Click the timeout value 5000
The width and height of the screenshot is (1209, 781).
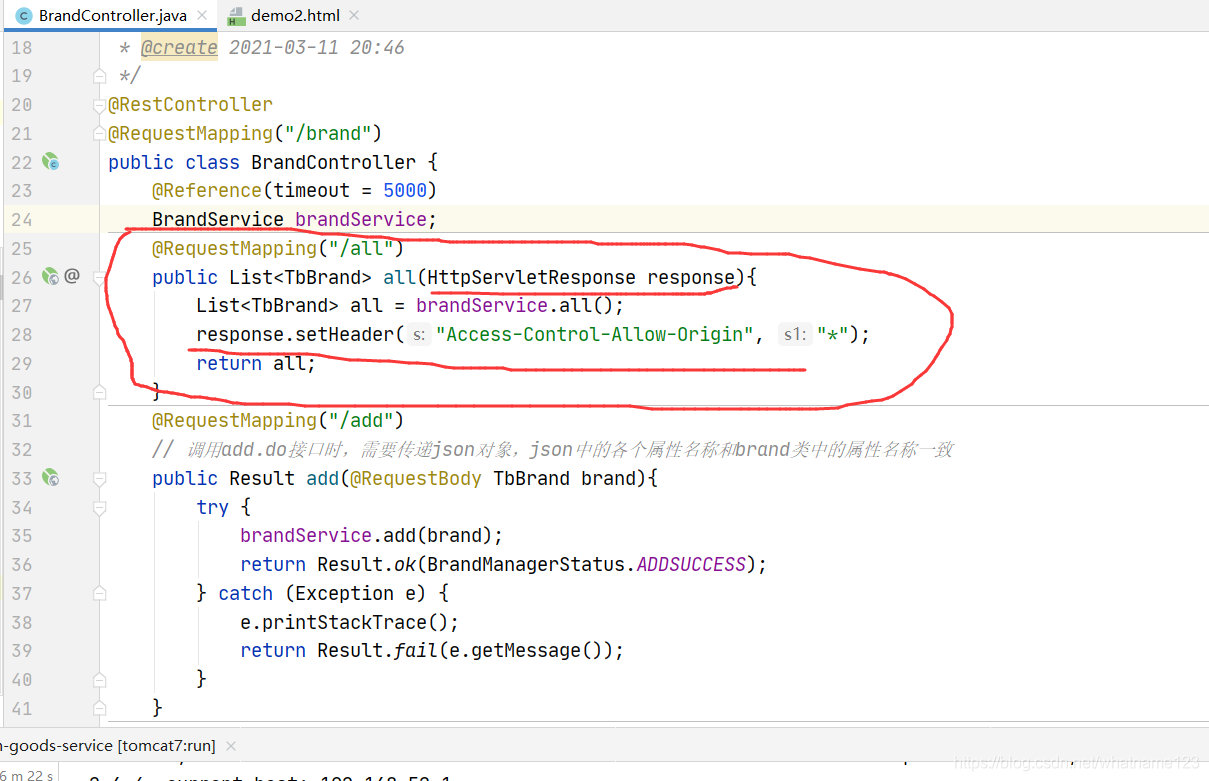(x=405, y=190)
